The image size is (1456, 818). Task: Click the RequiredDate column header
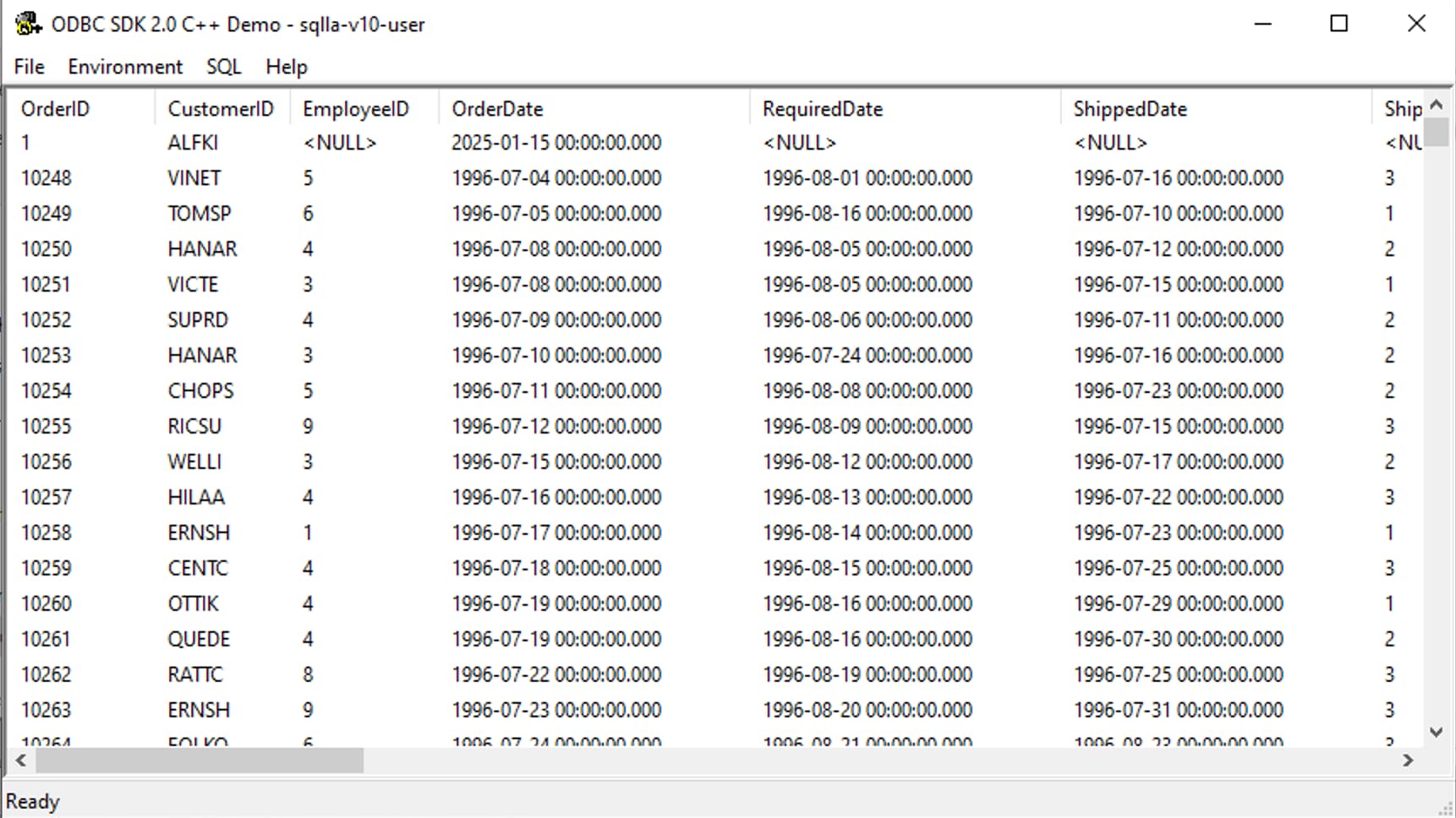pos(821,108)
